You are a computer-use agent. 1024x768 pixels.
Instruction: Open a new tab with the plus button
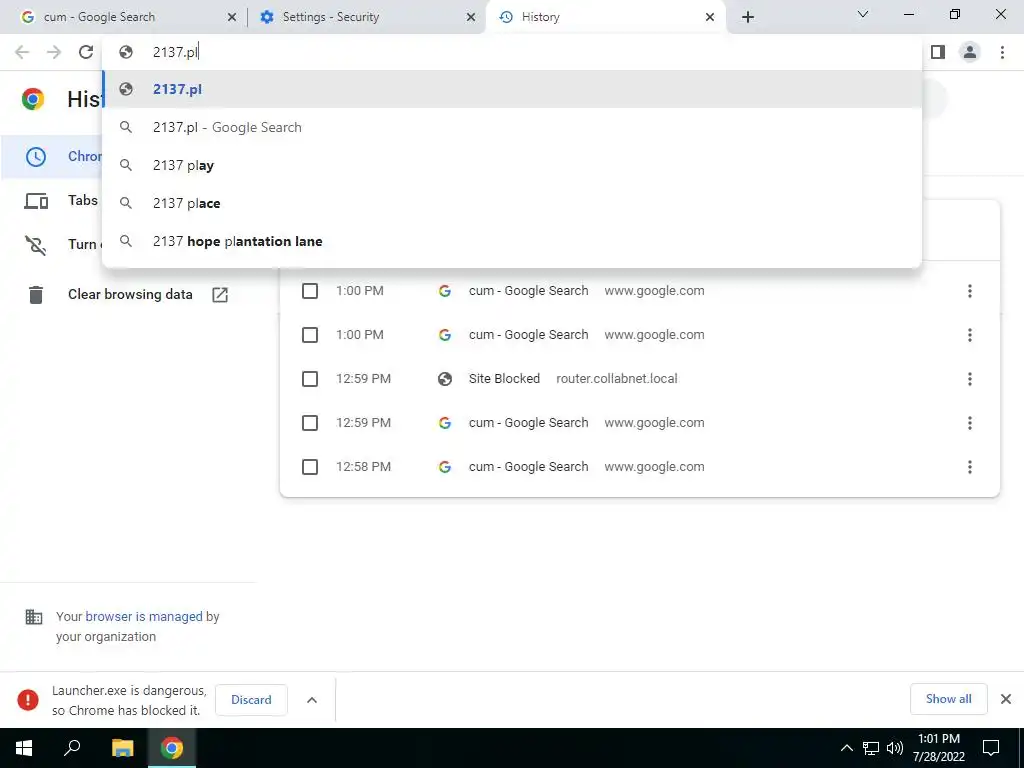tap(748, 17)
